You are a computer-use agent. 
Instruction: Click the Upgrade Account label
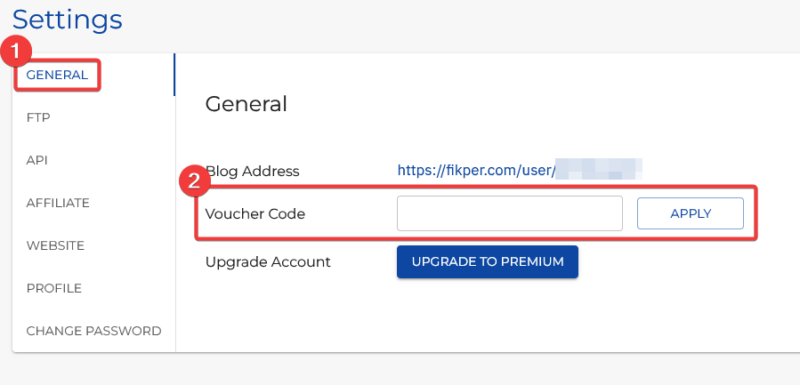click(x=268, y=262)
